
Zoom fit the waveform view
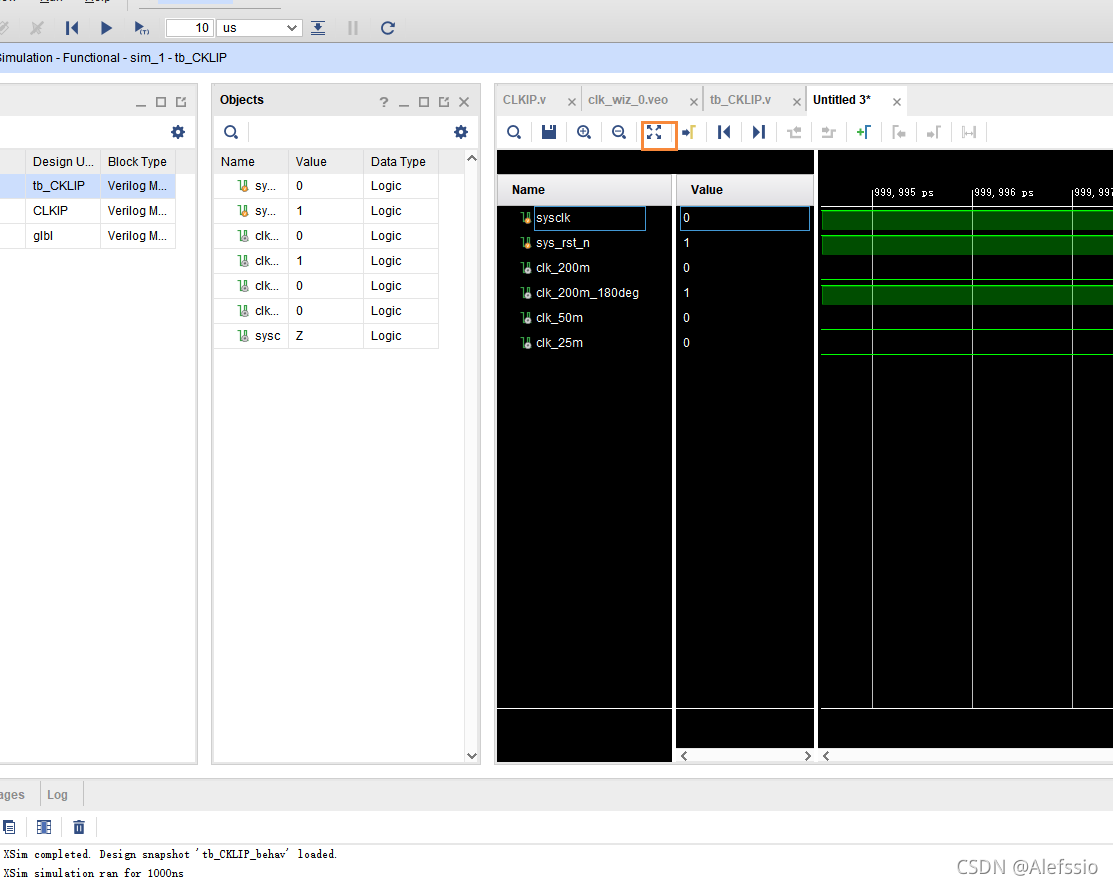[654, 132]
